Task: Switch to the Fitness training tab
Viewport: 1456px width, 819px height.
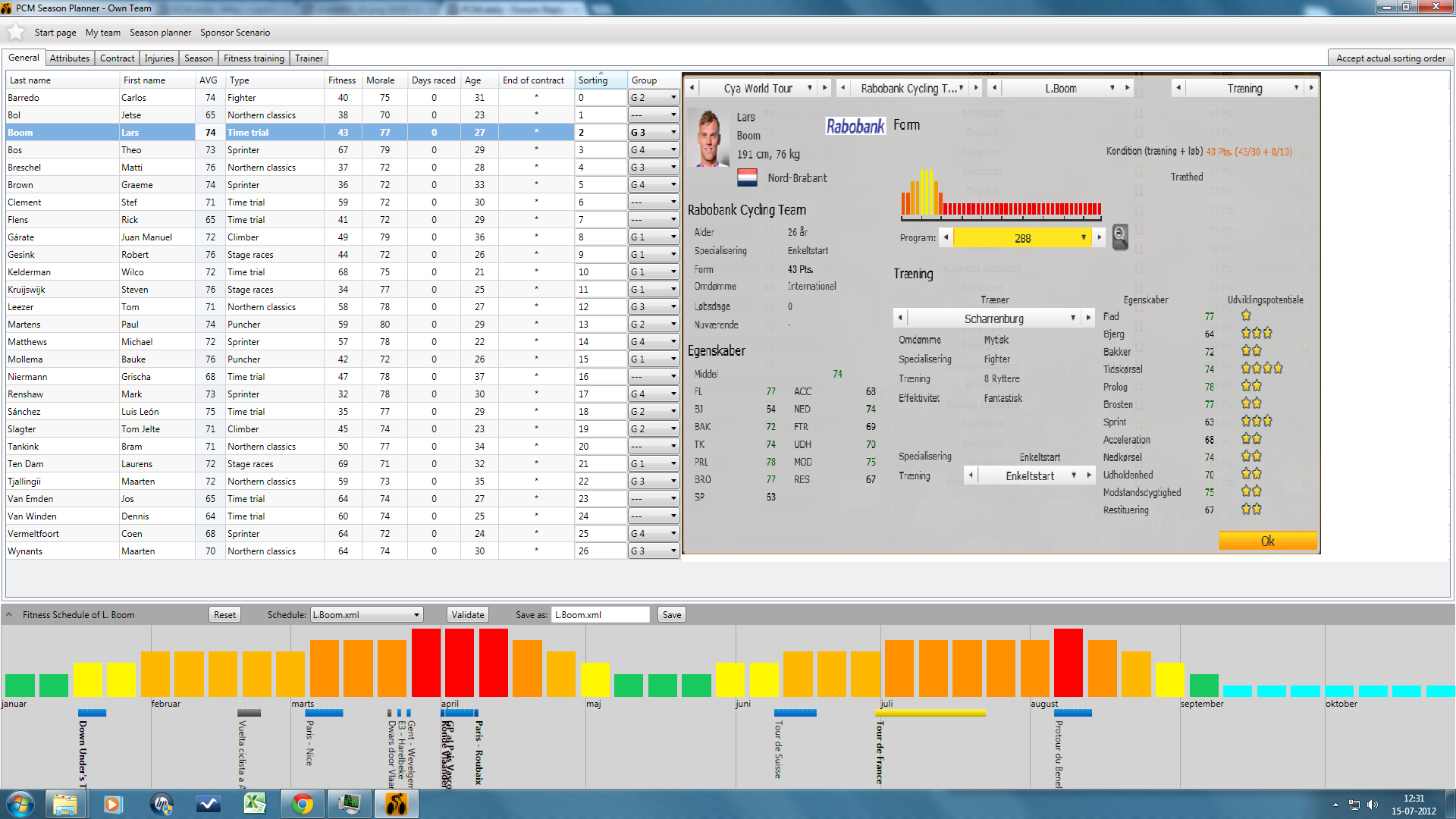Action: 253,58
